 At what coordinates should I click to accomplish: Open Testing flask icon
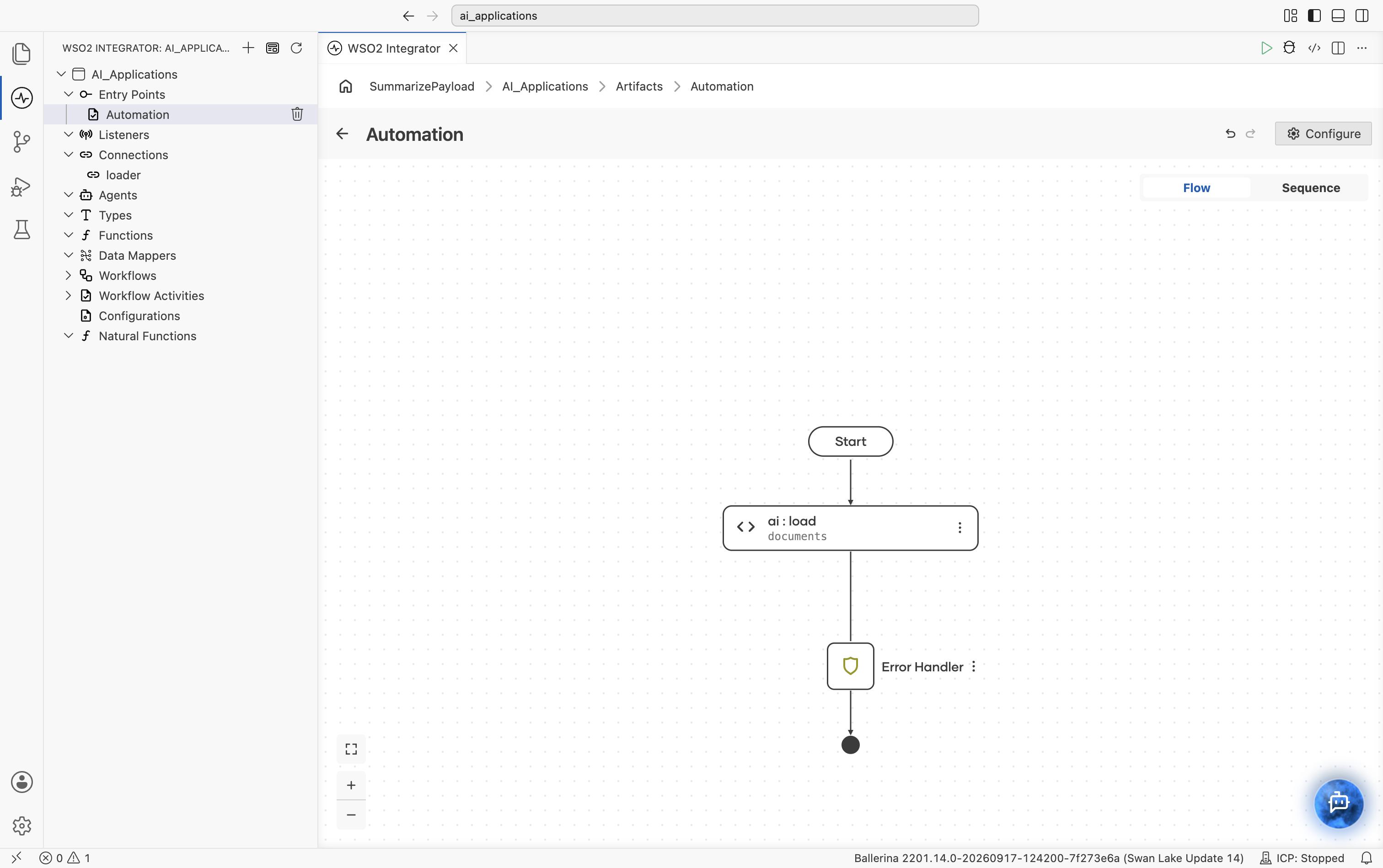22,230
